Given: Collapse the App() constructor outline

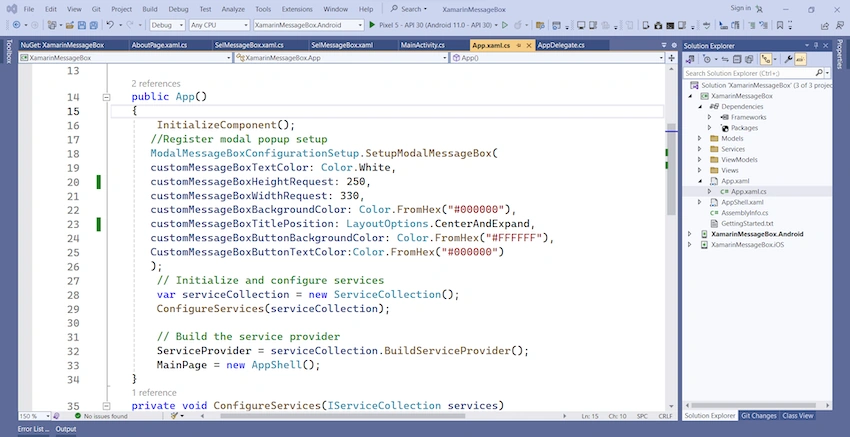Looking at the screenshot, I should click(x=106, y=97).
